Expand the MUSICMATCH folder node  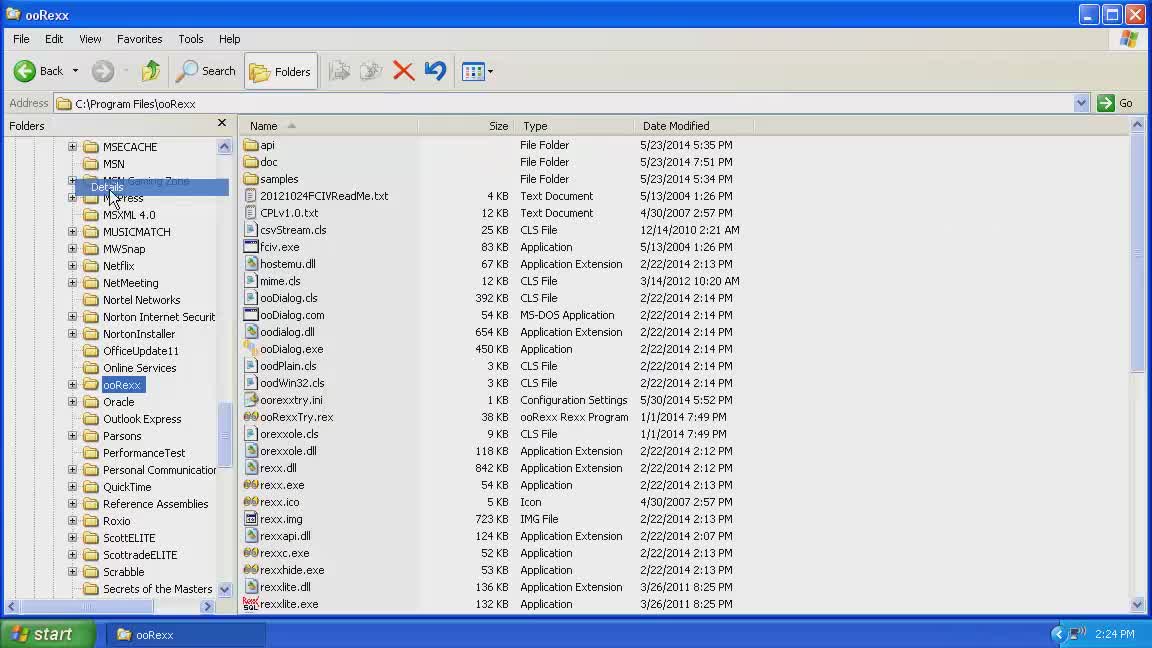point(72,232)
